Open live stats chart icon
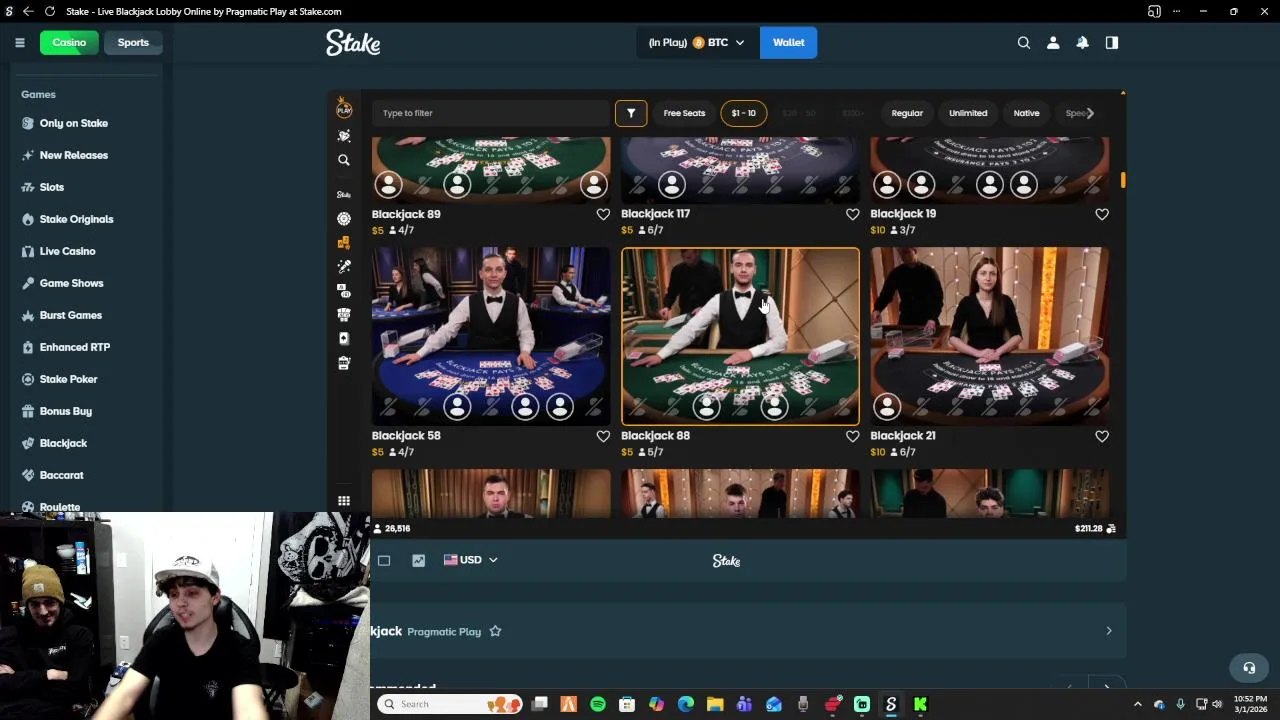This screenshot has height=720, width=1280. click(x=418, y=560)
